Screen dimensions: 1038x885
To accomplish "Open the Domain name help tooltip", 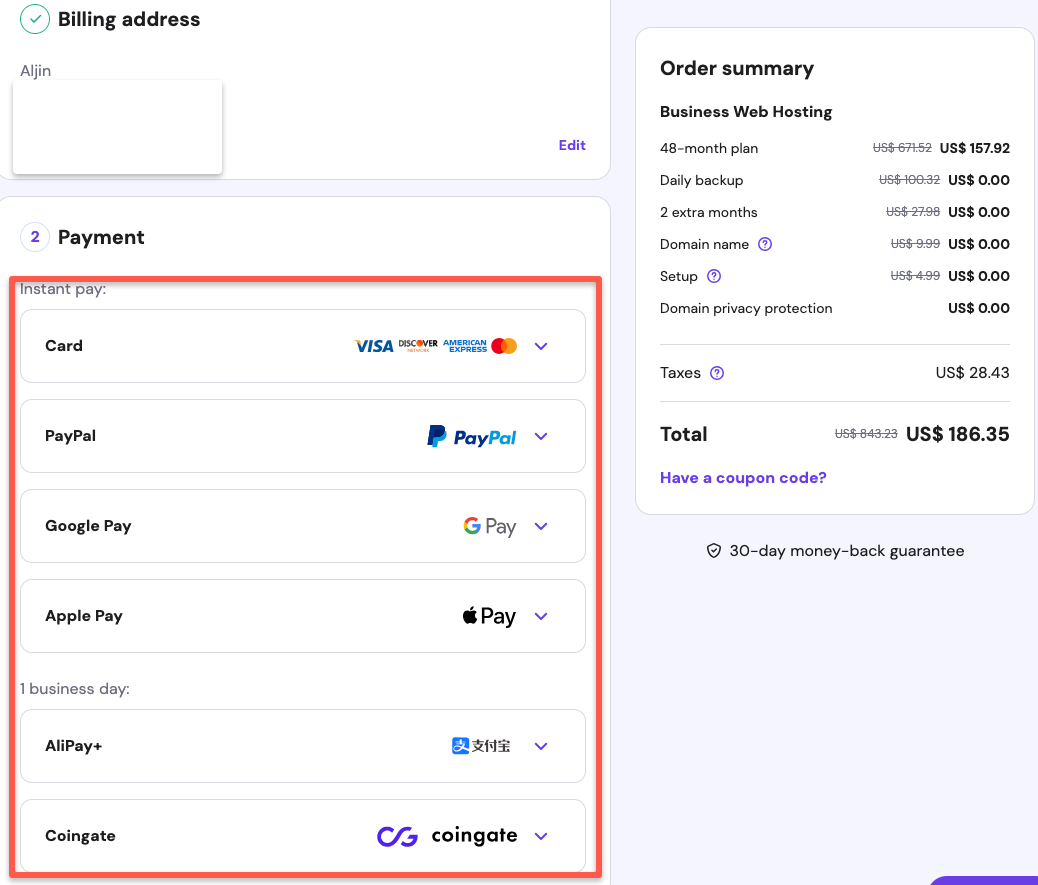I will [764, 244].
